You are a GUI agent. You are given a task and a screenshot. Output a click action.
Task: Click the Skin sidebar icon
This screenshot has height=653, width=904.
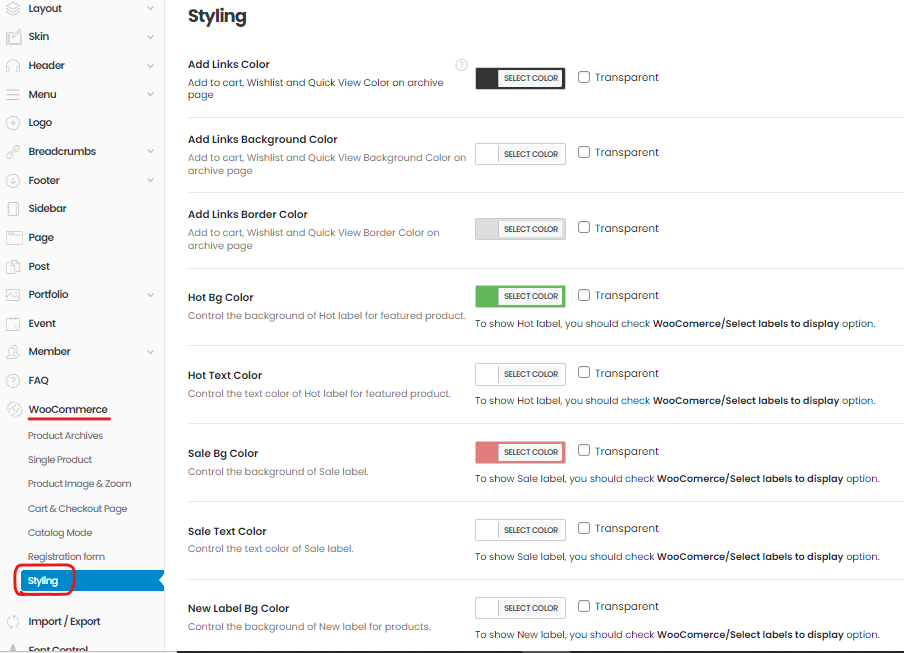click(13, 37)
